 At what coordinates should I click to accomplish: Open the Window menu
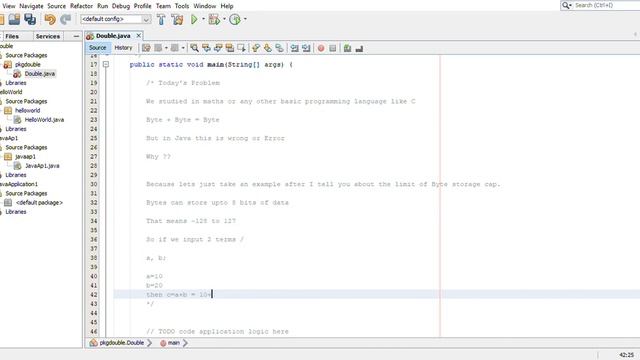click(x=204, y=6)
